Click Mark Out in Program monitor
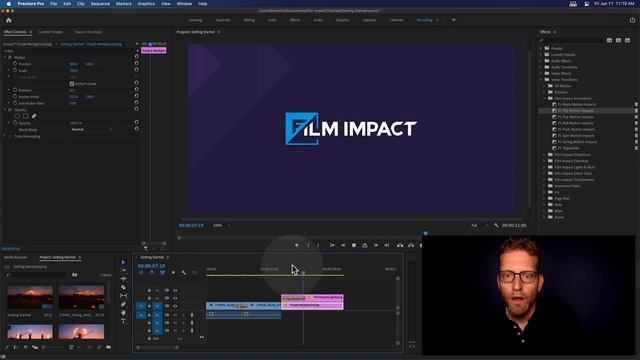The image size is (640, 360). point(318,245)
